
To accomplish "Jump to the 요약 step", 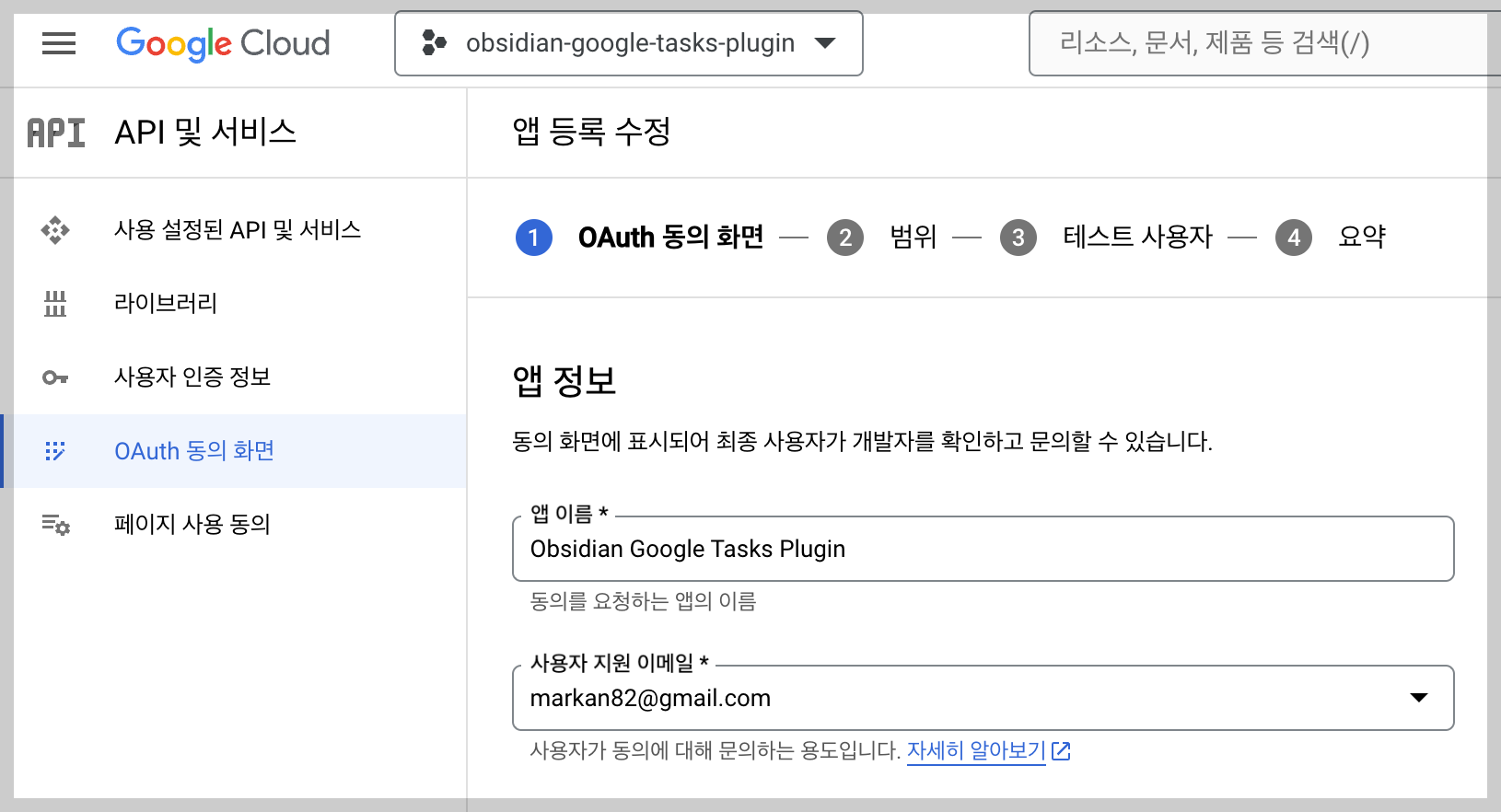I will click(x=1362, y=238).
